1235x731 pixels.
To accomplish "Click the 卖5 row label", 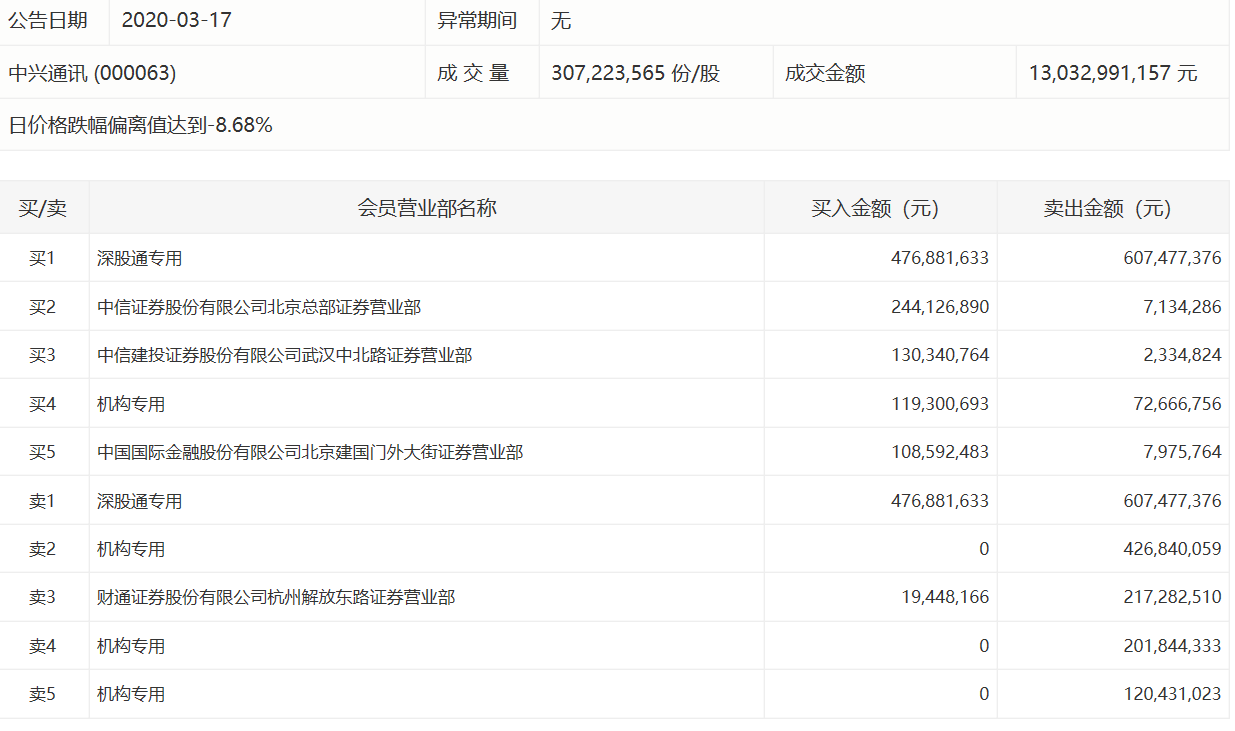I will [x=42, y=694].
